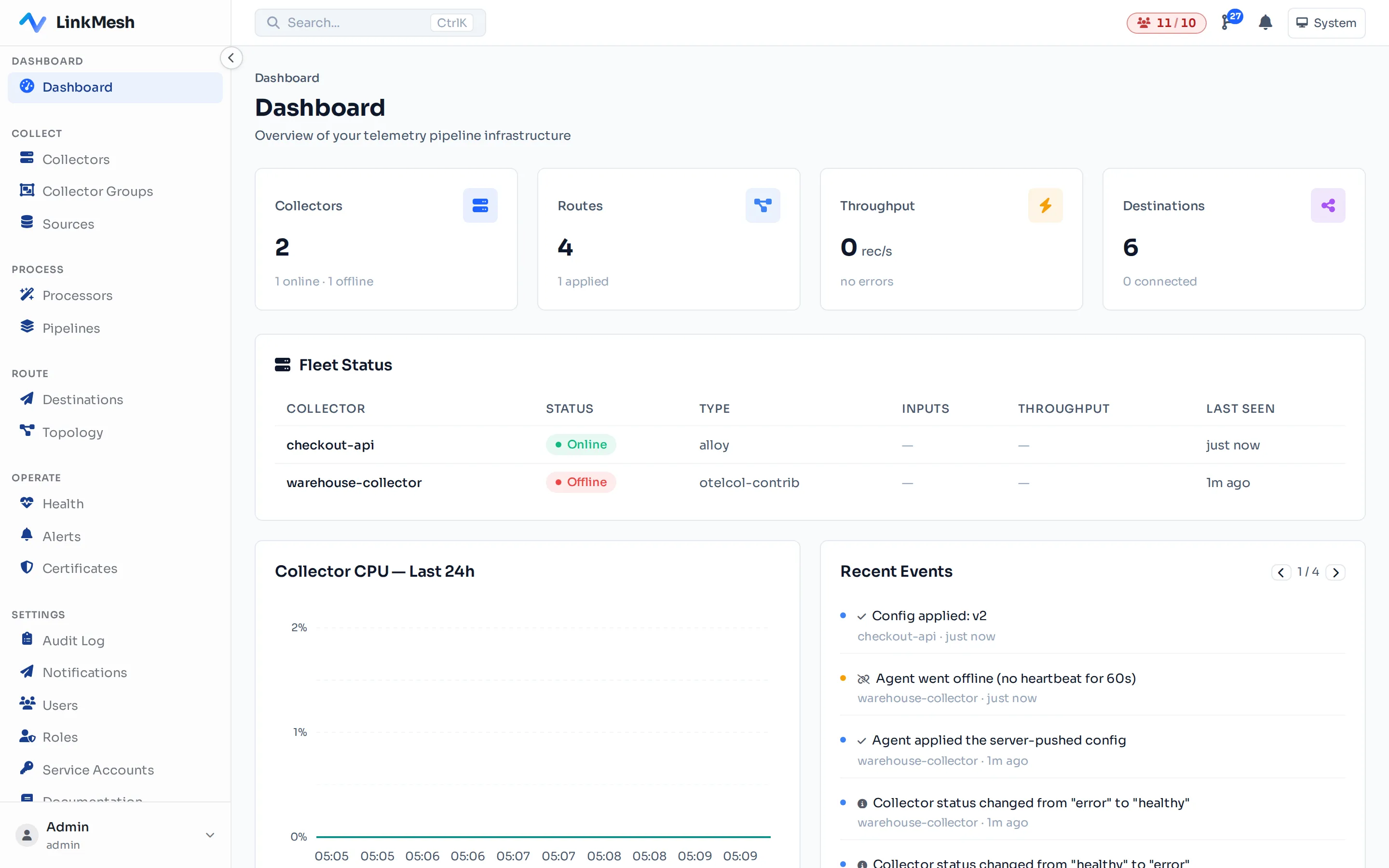Screen dimensions: 1389x868
Task: Open the Collectors summary card
Action: 386,239
